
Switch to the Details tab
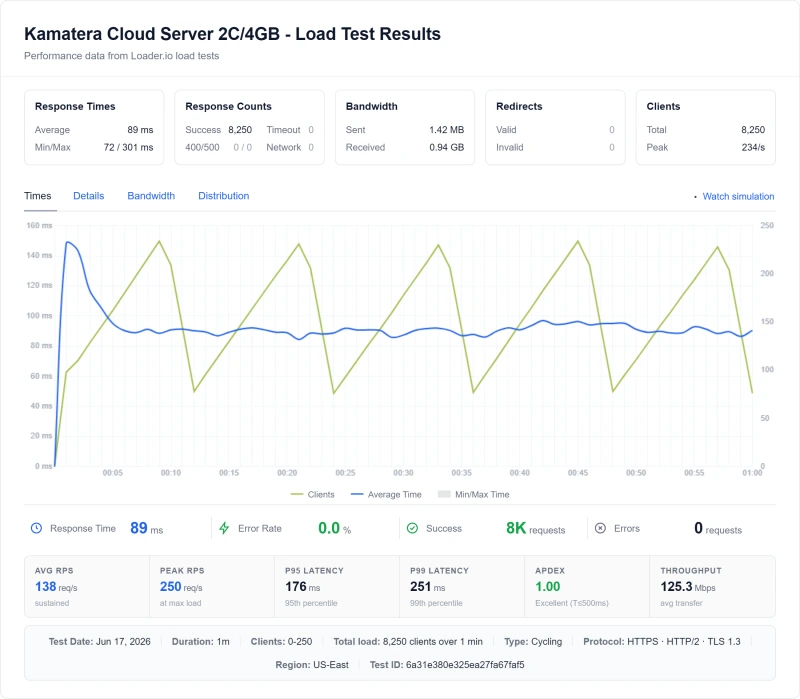coord(89,196)
